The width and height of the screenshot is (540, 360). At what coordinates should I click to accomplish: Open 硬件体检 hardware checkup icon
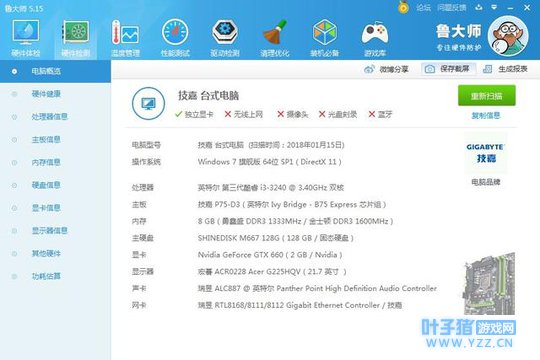(26, 32)
